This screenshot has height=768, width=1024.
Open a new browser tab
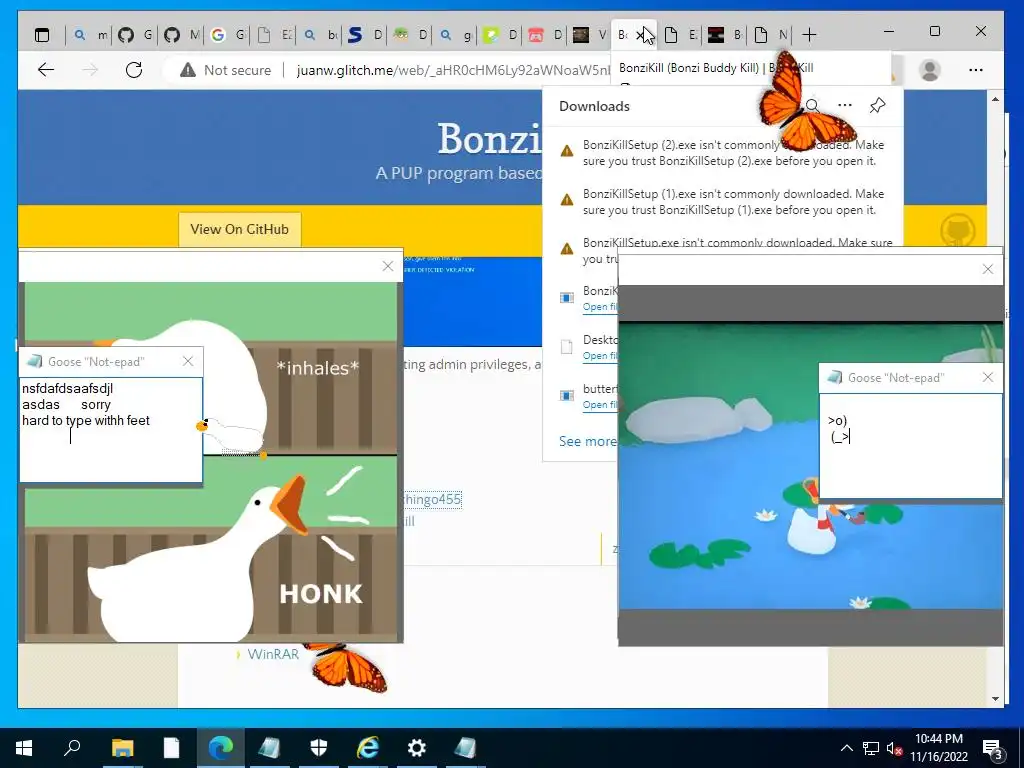point(808,35)
